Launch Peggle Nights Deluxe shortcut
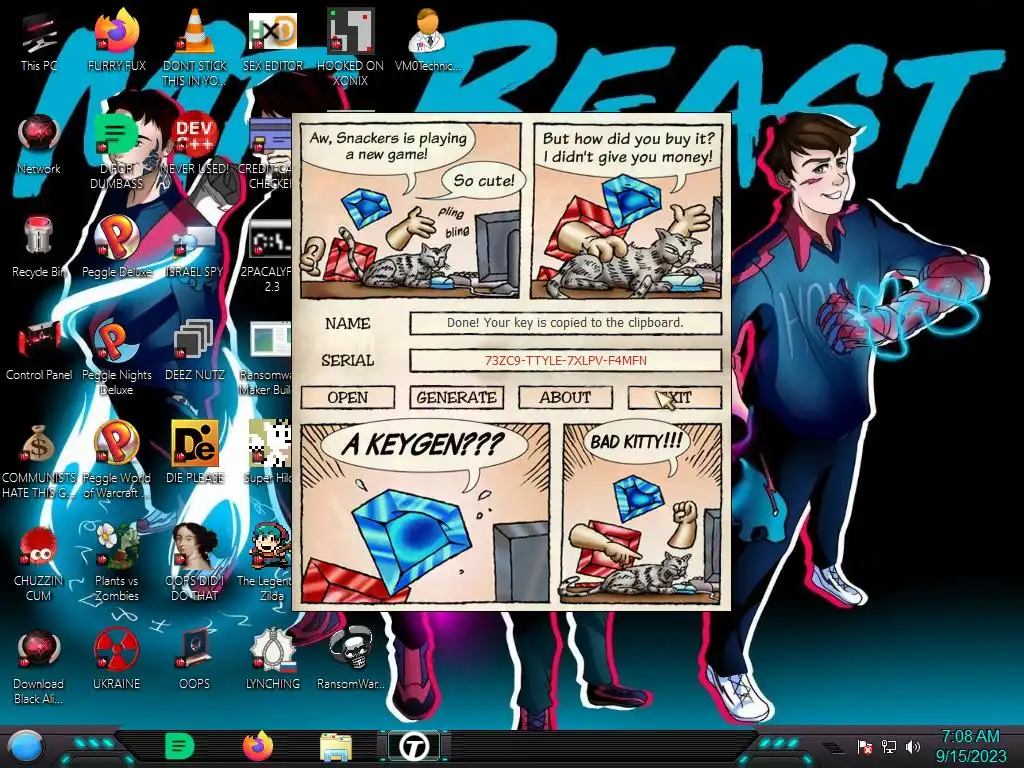The image size is (1024, 768). pos(116,358)
